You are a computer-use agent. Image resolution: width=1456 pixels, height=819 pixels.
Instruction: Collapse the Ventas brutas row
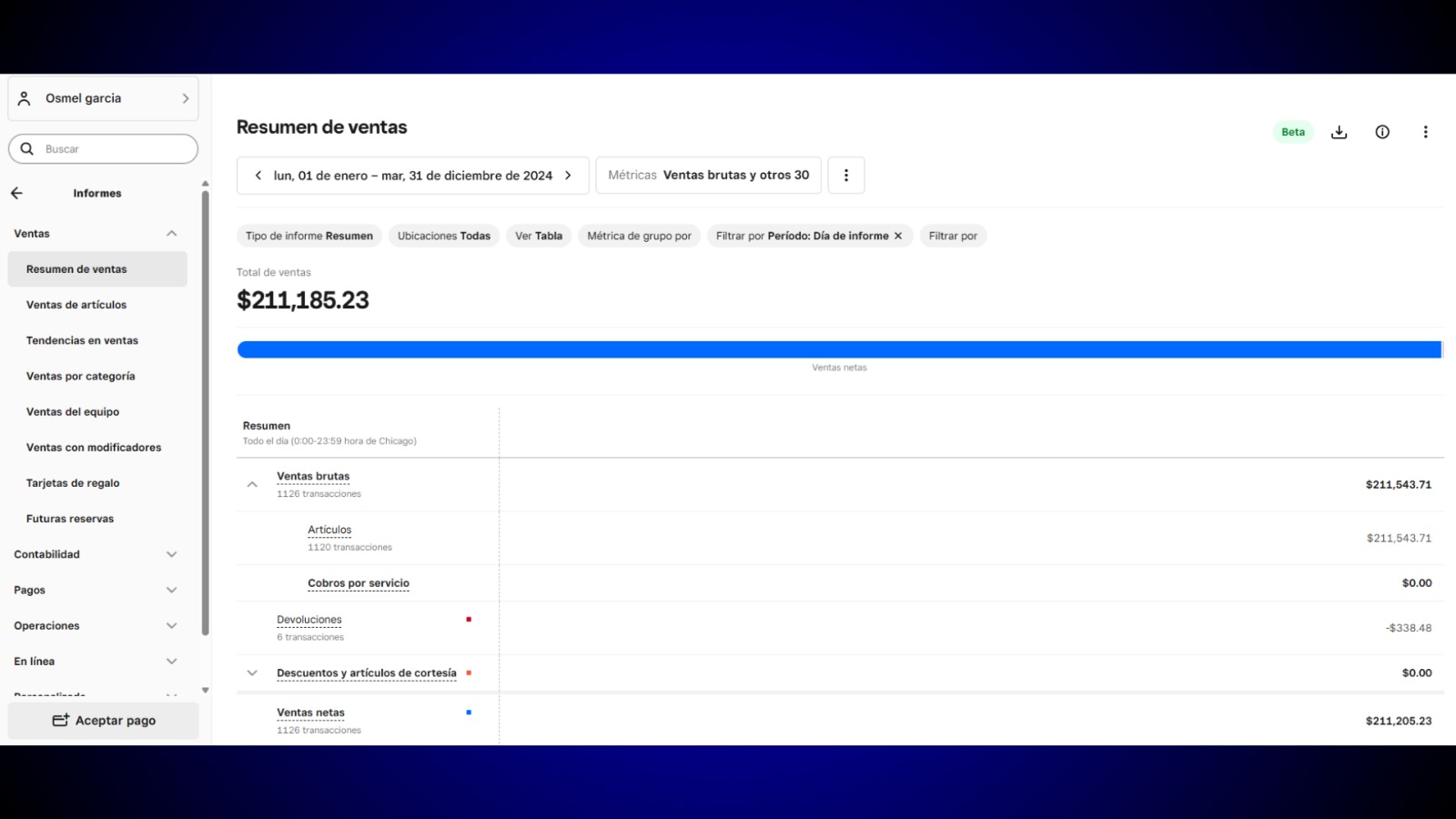pyautogui.click(x=252, y=484)
